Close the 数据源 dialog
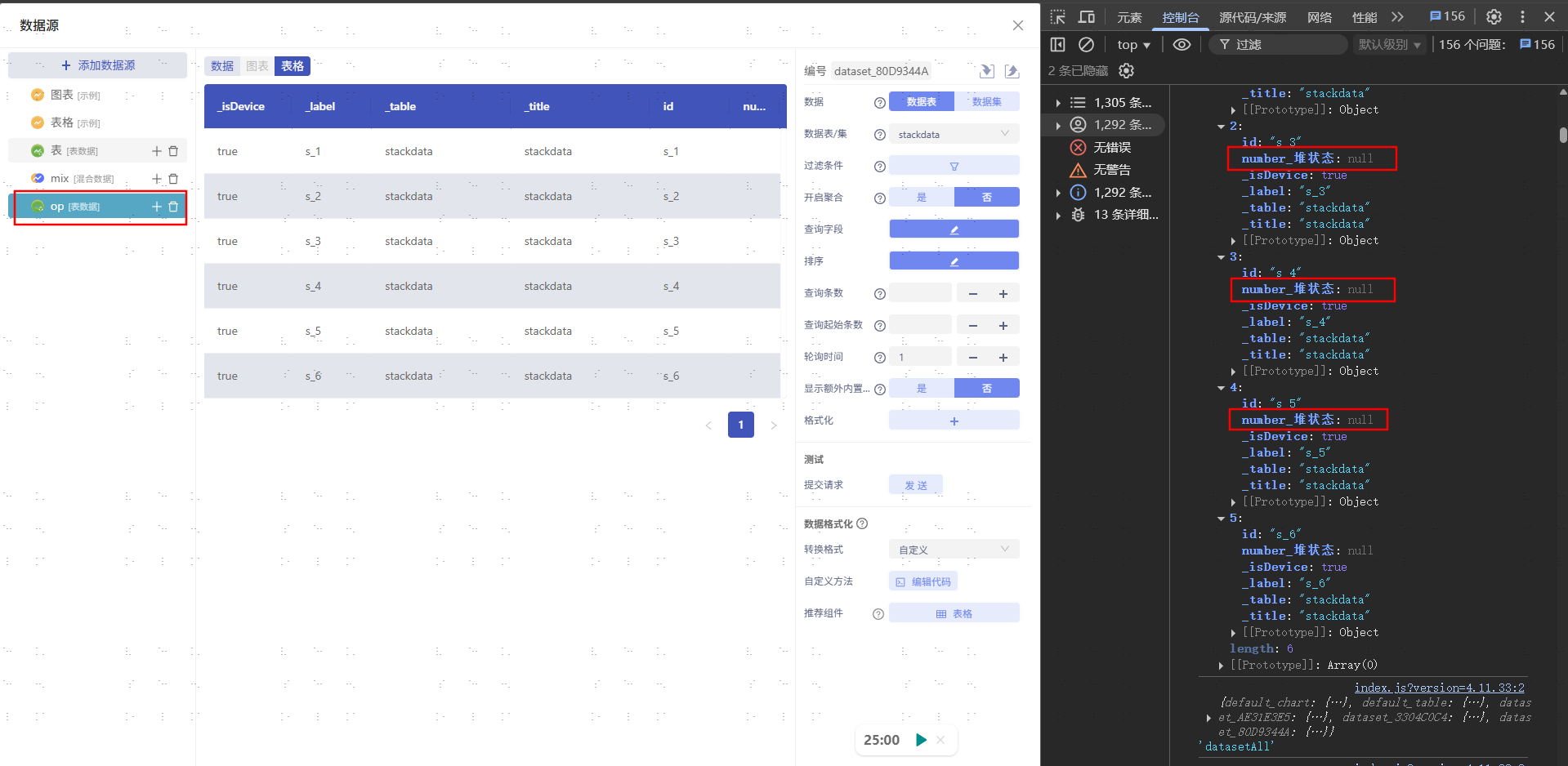The image size is (1568, 766). click(x=1018, y=25)
